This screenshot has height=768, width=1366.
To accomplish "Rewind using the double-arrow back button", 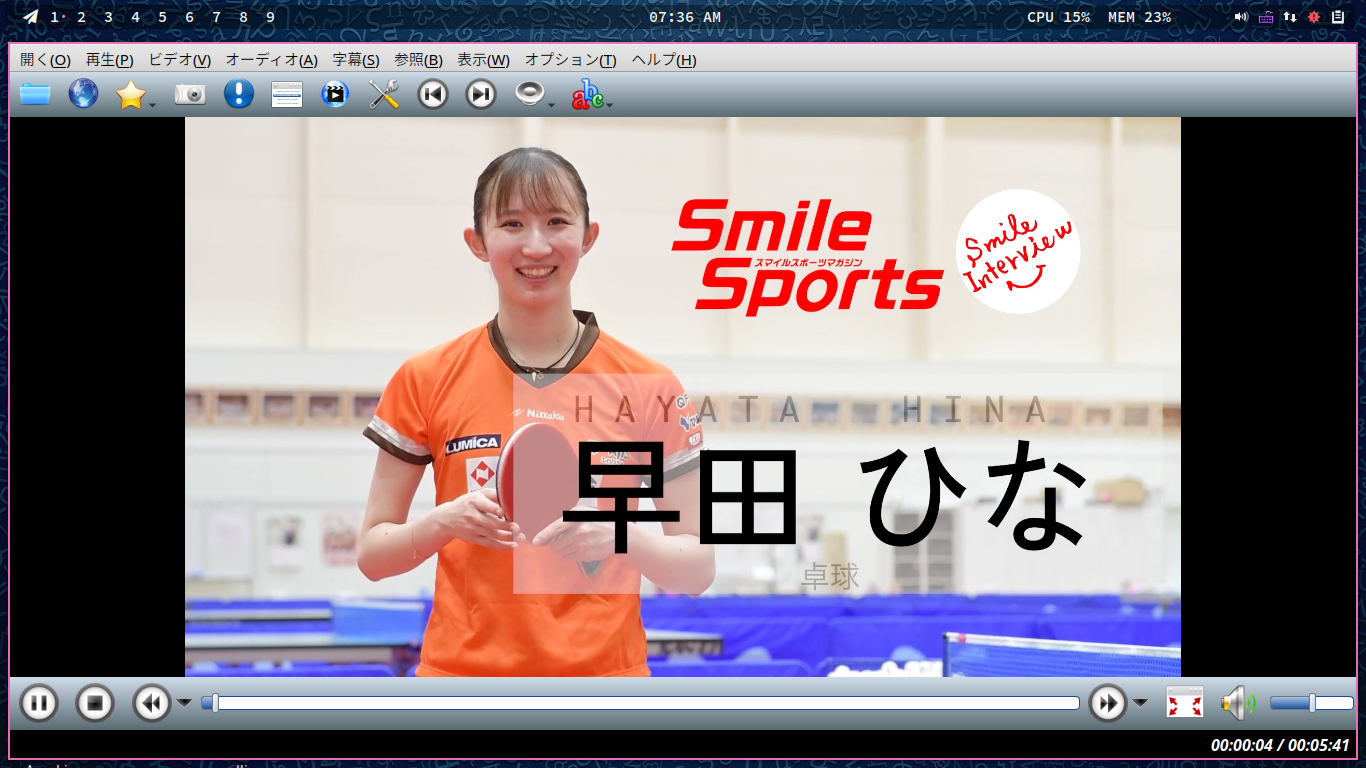I will click(x=152, y=703).
